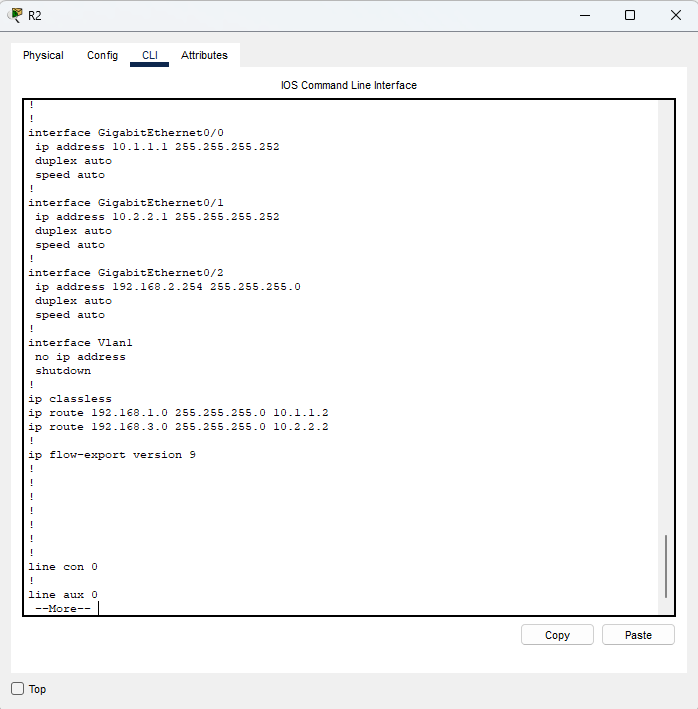Click the Packet Tracer R2 window icon

(15, 15)
